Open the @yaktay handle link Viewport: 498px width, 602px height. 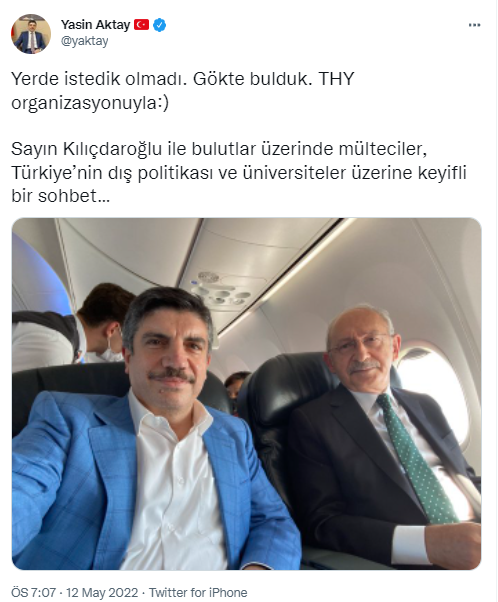coord(84,41)
